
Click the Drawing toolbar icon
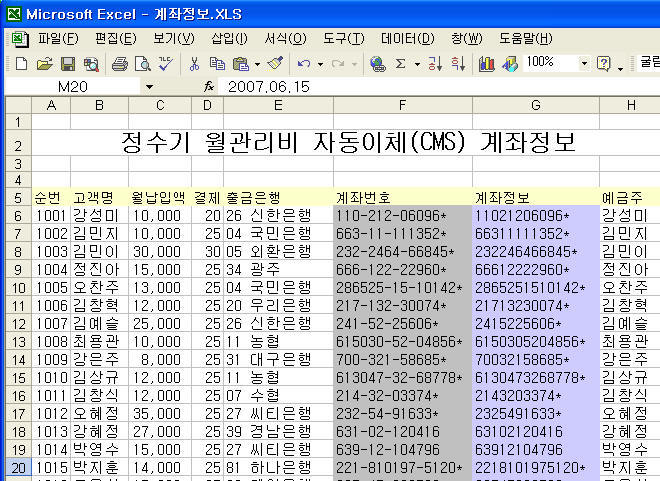pyautogui.click(x=510, y=64)
